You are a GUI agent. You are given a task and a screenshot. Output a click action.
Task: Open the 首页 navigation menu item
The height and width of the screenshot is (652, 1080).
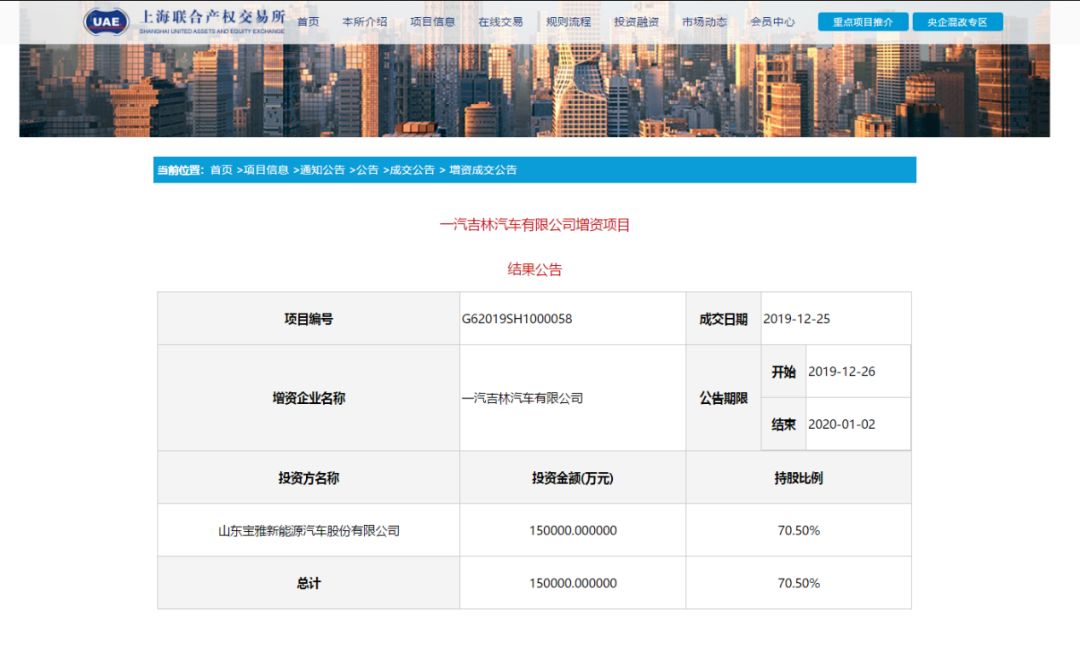pos(308,22)
